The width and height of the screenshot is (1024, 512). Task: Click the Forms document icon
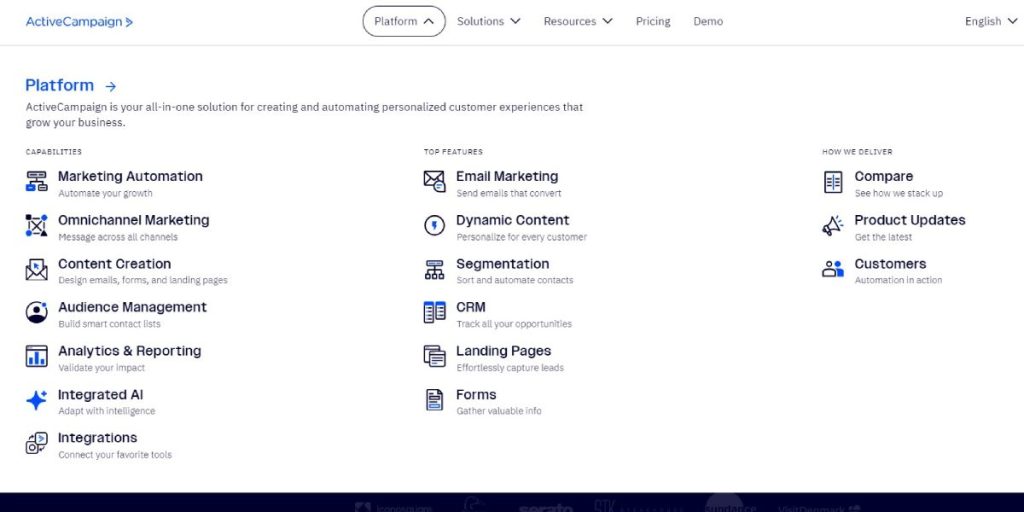coord(434,400)
